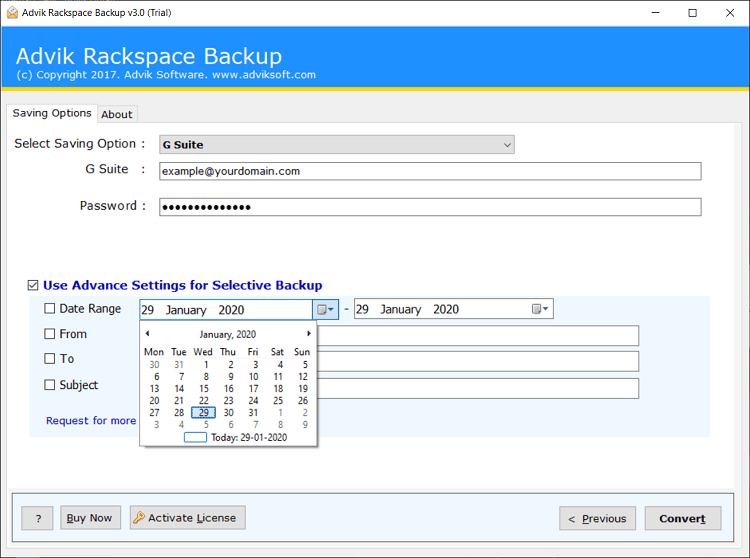Close the Advik Rackspace Backup window

pos(730,13)
